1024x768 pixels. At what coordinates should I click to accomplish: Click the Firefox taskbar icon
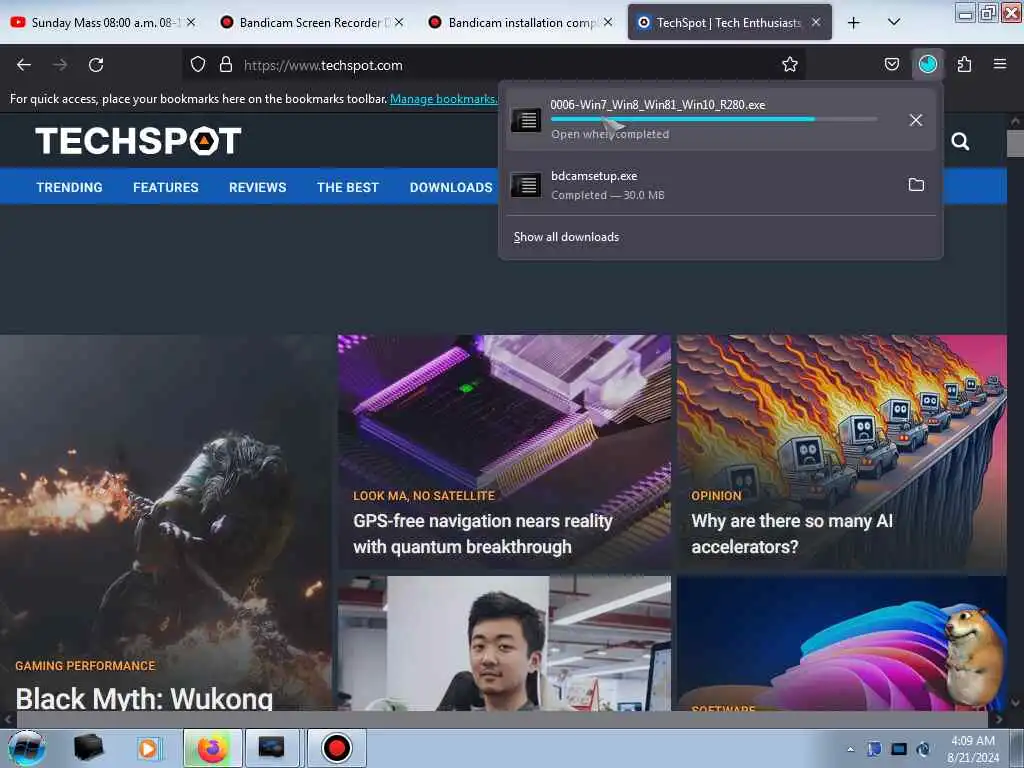(212, 748)
